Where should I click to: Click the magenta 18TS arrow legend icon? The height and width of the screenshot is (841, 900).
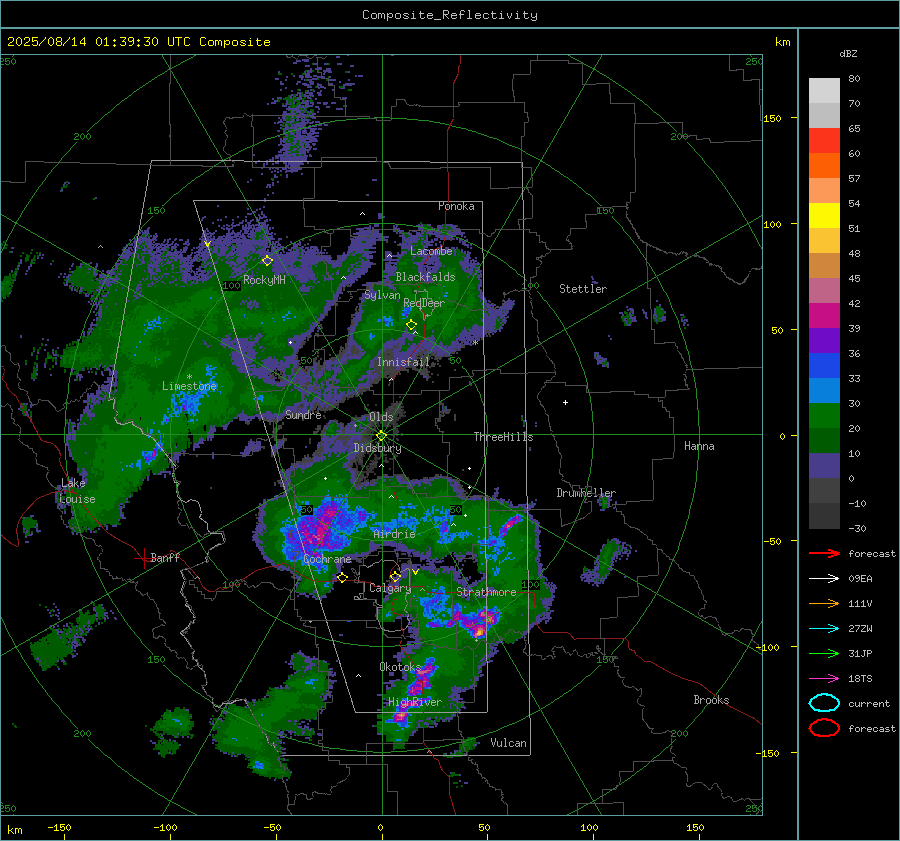[x=824, y=679]
